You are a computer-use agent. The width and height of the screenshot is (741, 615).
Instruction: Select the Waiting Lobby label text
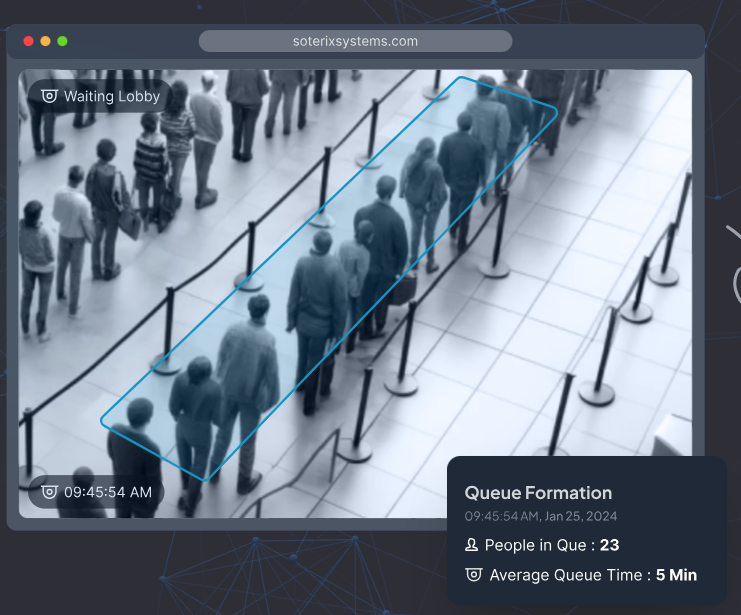111,96
